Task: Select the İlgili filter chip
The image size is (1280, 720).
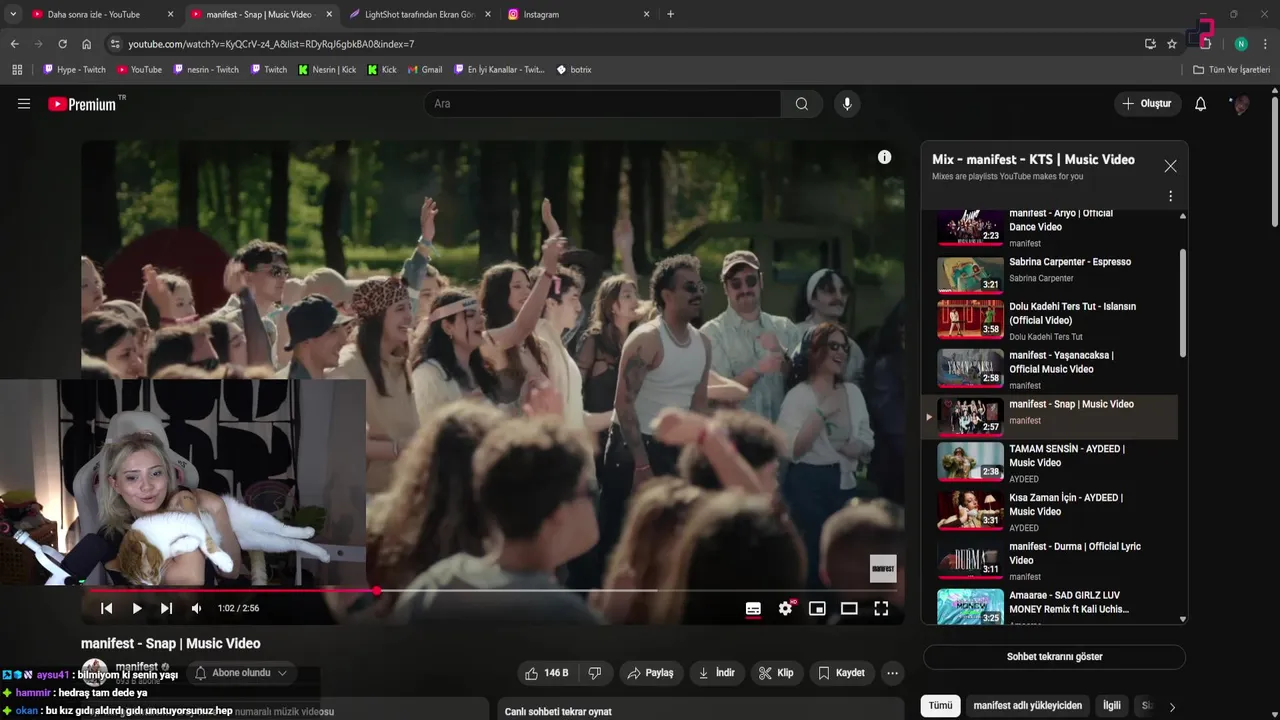Action: pyautogui.click(x=1111, y=705)
